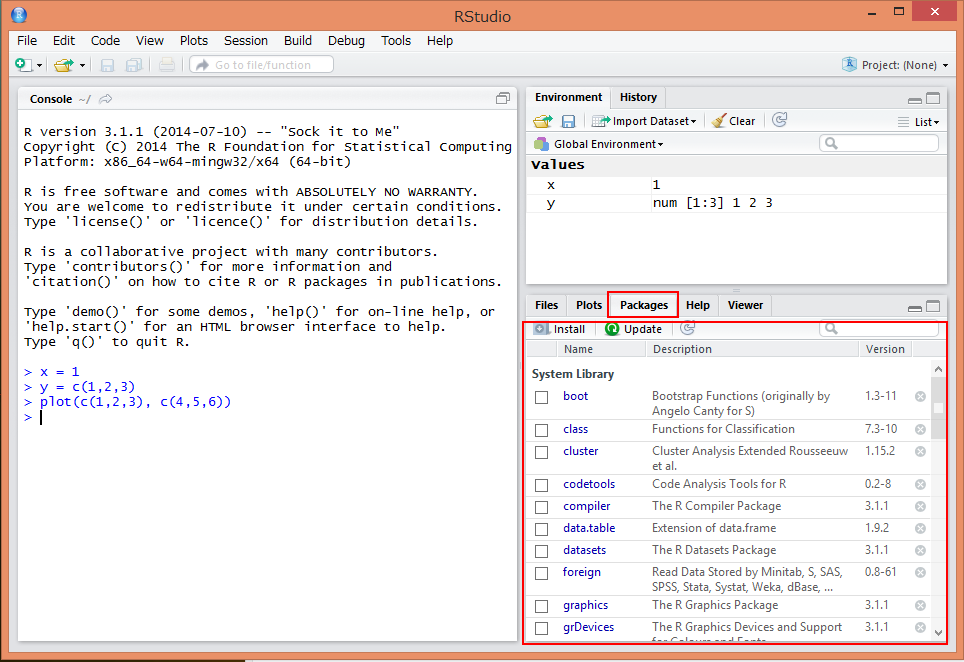This screenshot has width=964, height=662.
Task: Refresh the Packages list icon
Action: [x=687, y=328]
